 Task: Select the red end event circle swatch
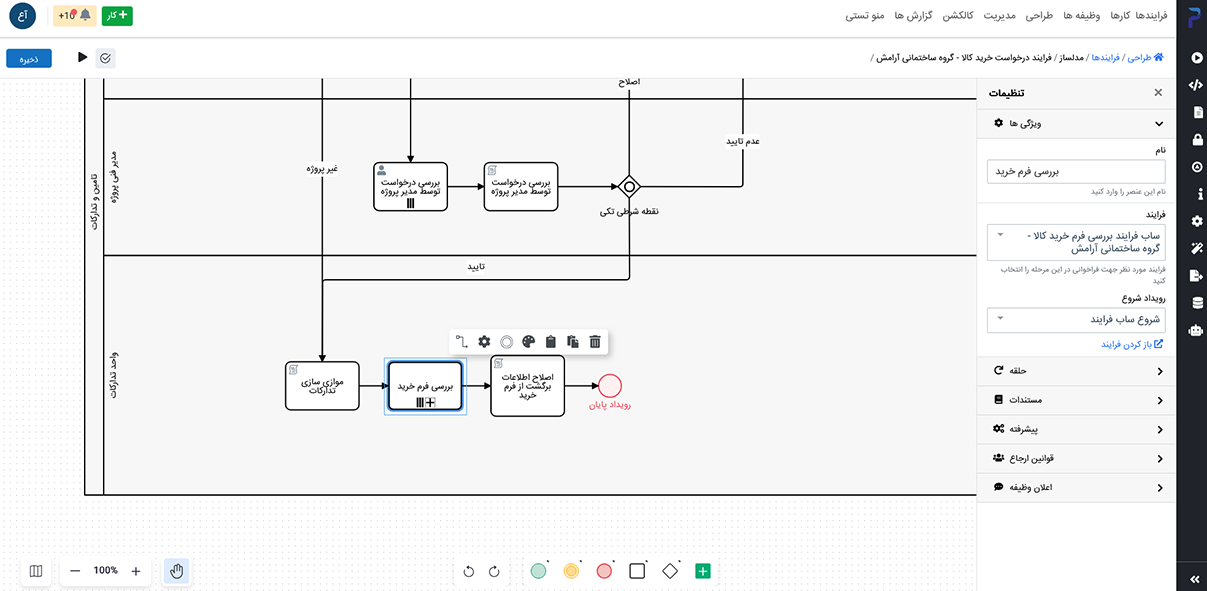(604, 571)
